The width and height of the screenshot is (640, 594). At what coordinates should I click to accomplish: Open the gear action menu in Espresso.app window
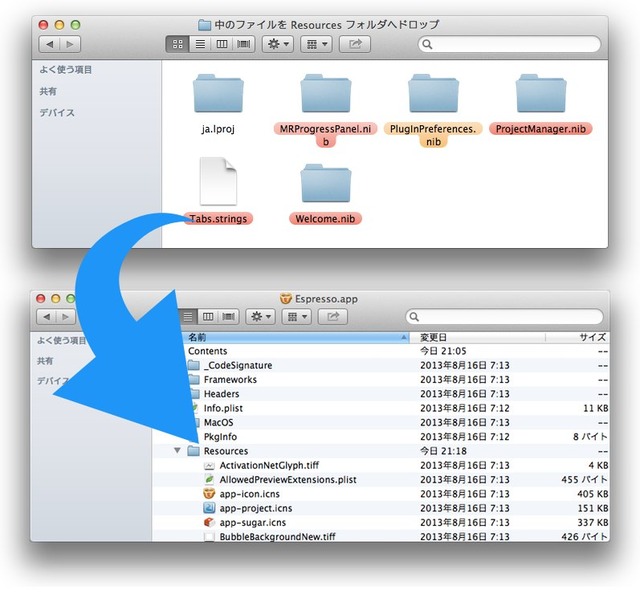[x=260, y=317]
